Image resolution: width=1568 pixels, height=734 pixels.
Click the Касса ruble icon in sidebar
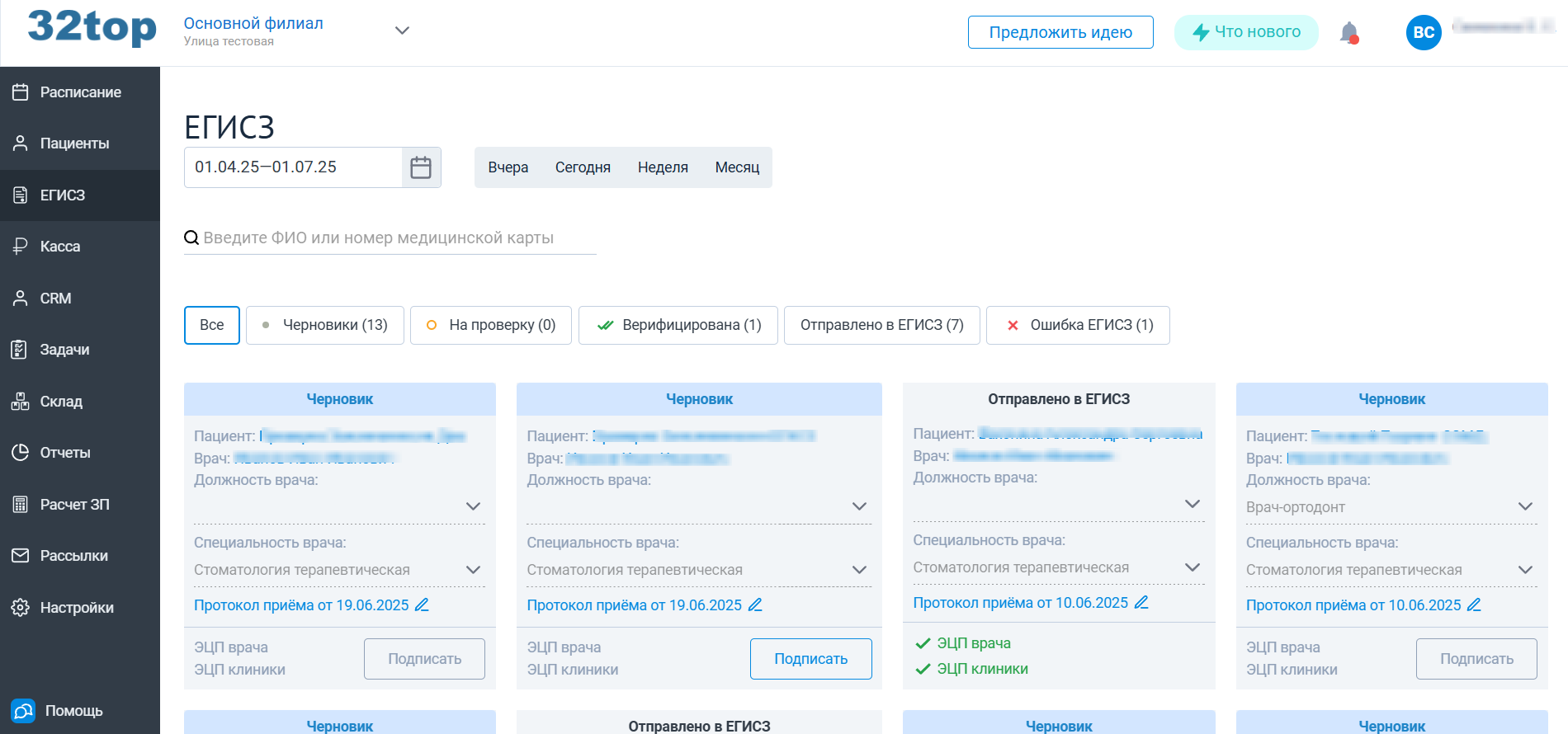21,247
